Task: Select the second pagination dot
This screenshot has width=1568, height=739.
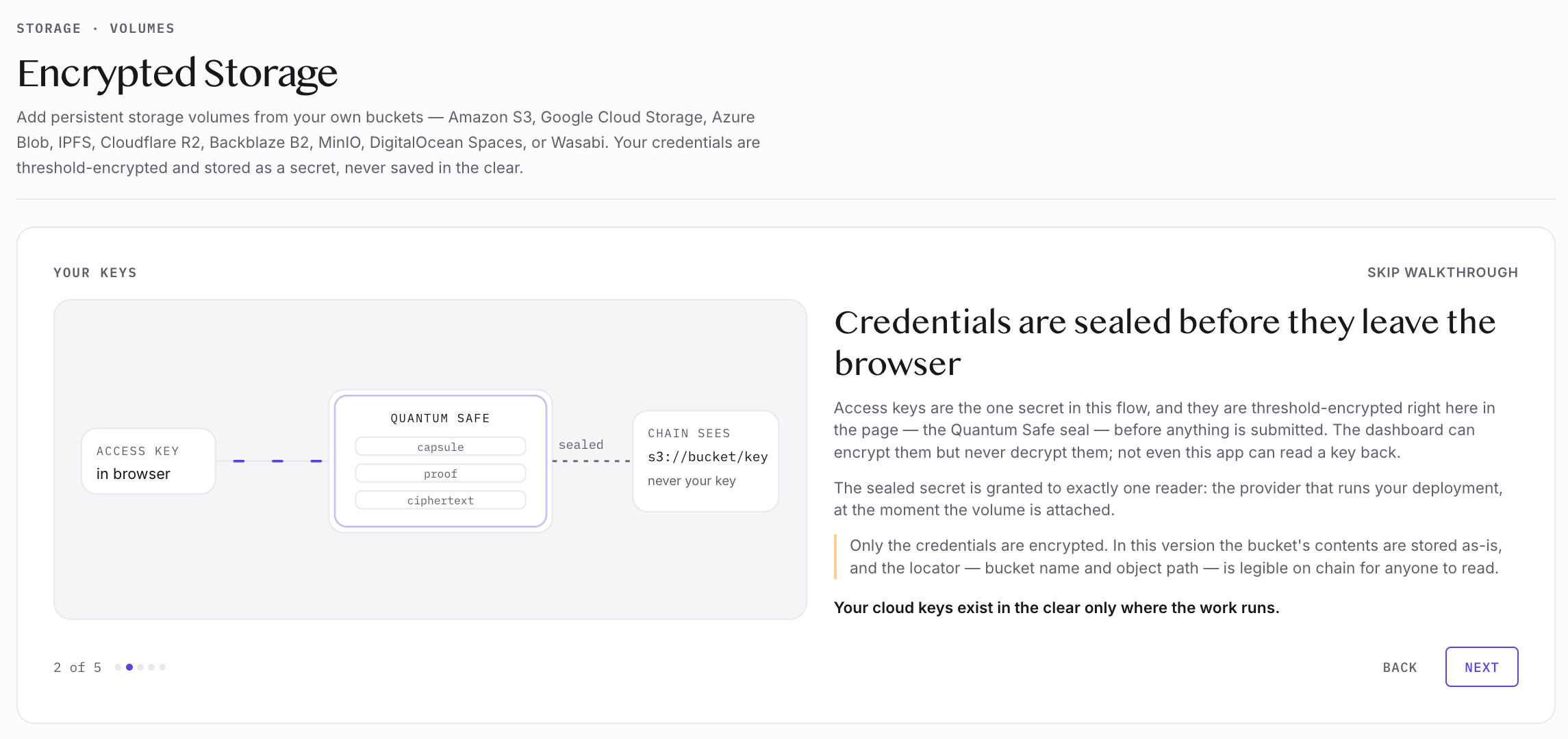Action: point(129,667)
